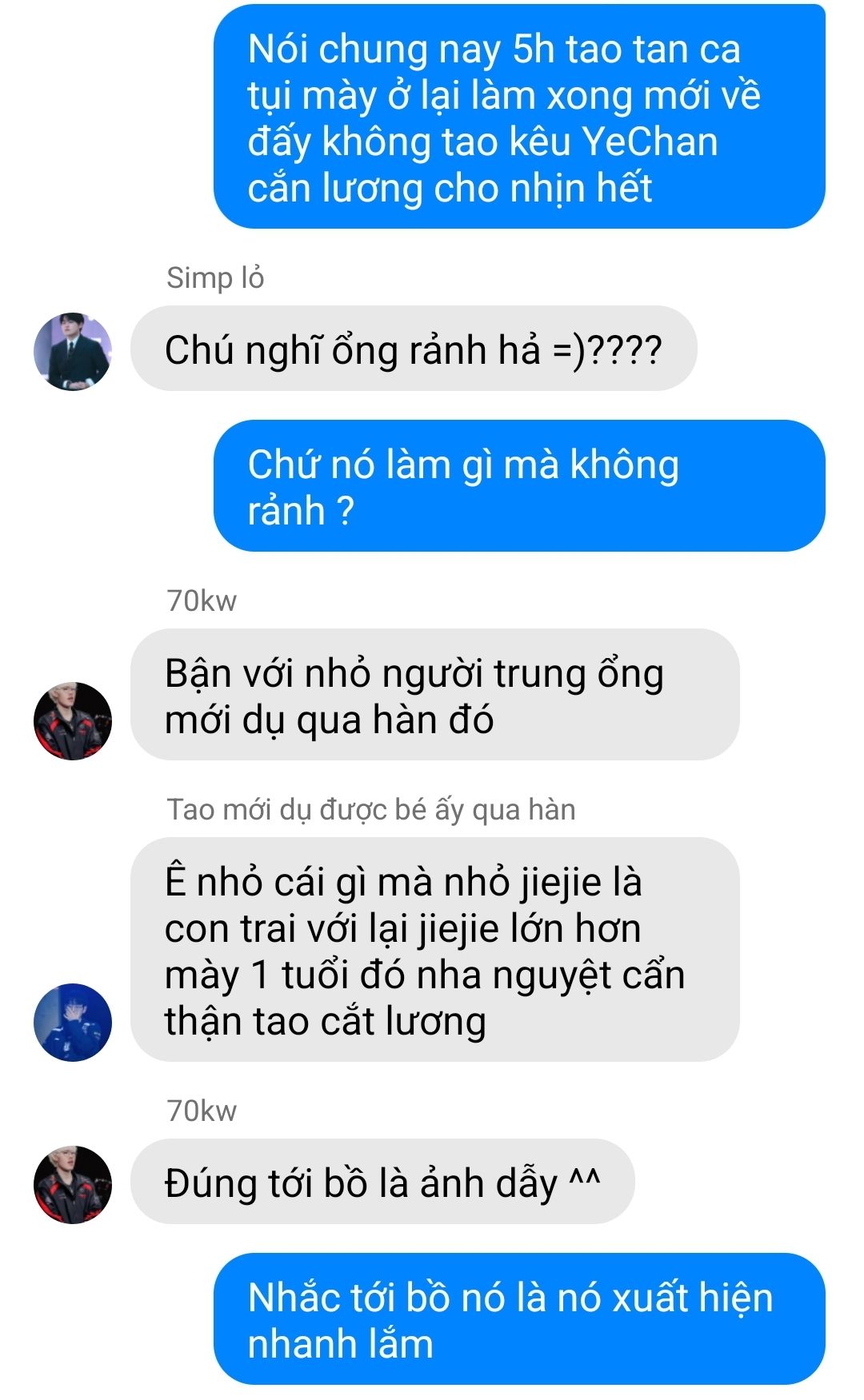Tap blue avatar beside the jiejie message
The image size is (864, 1400).
[73, 1023]
